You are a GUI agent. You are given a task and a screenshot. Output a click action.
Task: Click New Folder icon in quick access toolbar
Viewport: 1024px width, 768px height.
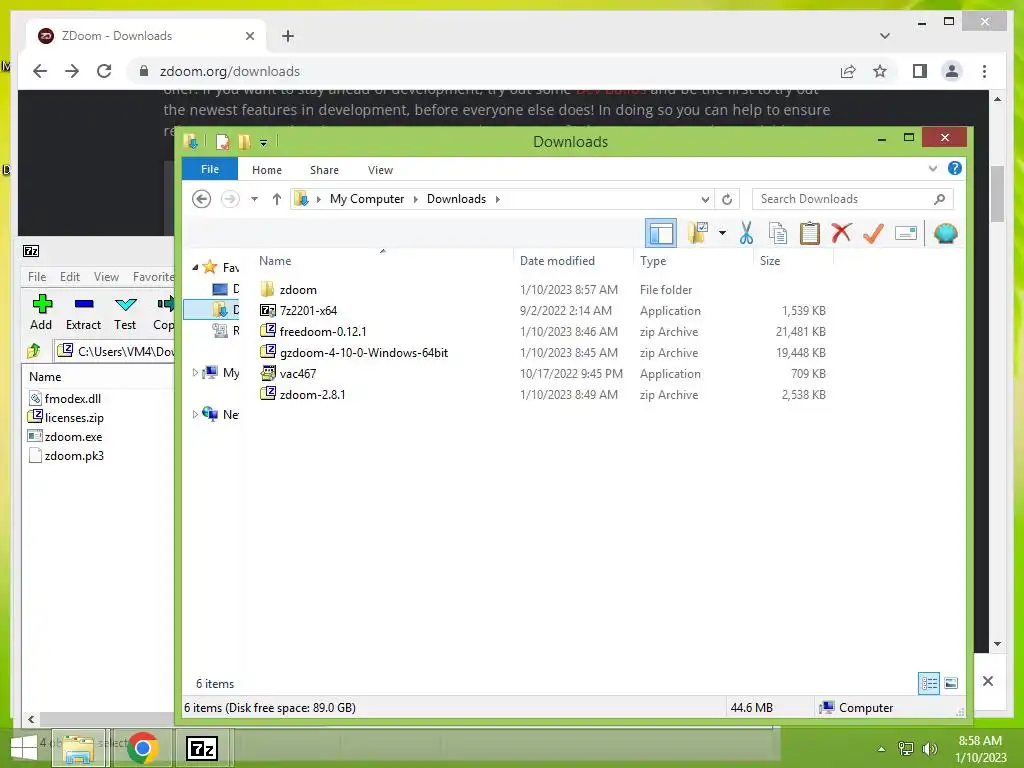point(244,142)
